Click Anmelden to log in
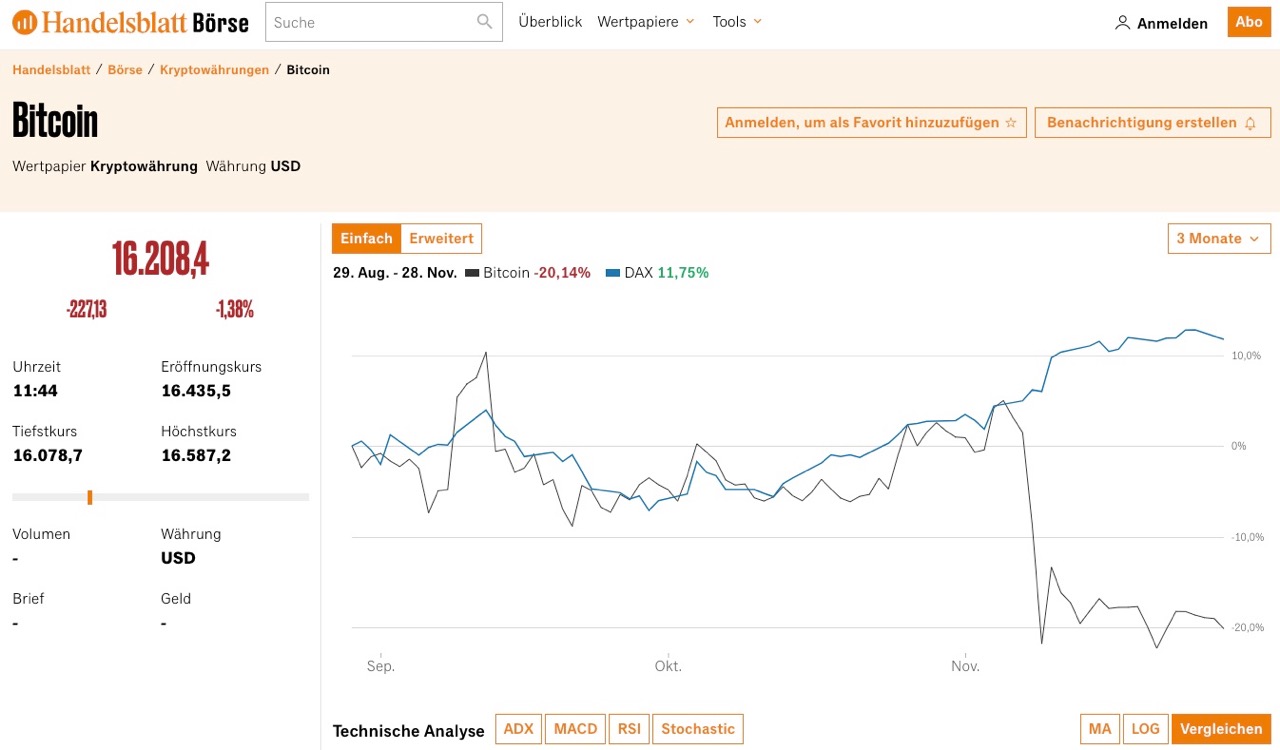 coord(1172,23)
